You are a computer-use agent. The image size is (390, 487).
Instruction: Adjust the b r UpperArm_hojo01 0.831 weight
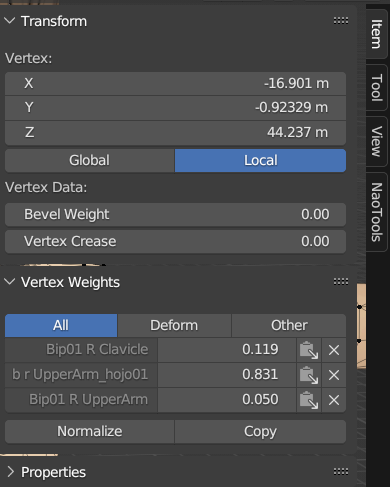[227, 375]
